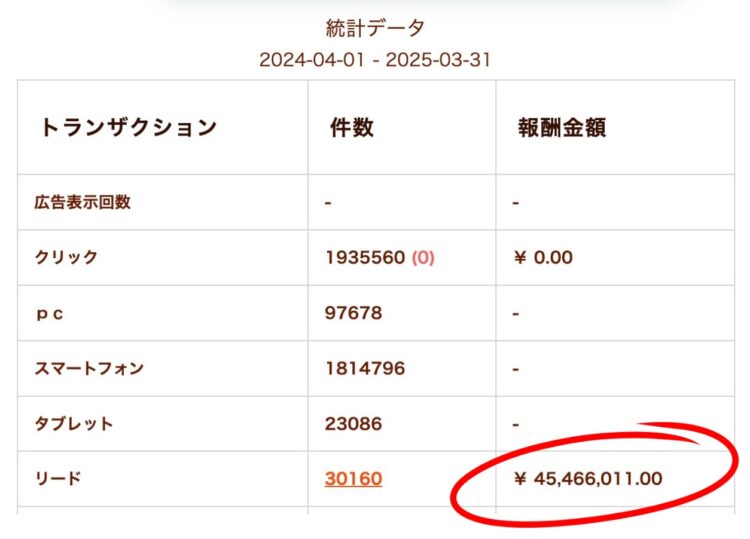The image size is (750, 539).
Task: Click the ¥ 0.00 reward amount
Action: tap(543, 257)
